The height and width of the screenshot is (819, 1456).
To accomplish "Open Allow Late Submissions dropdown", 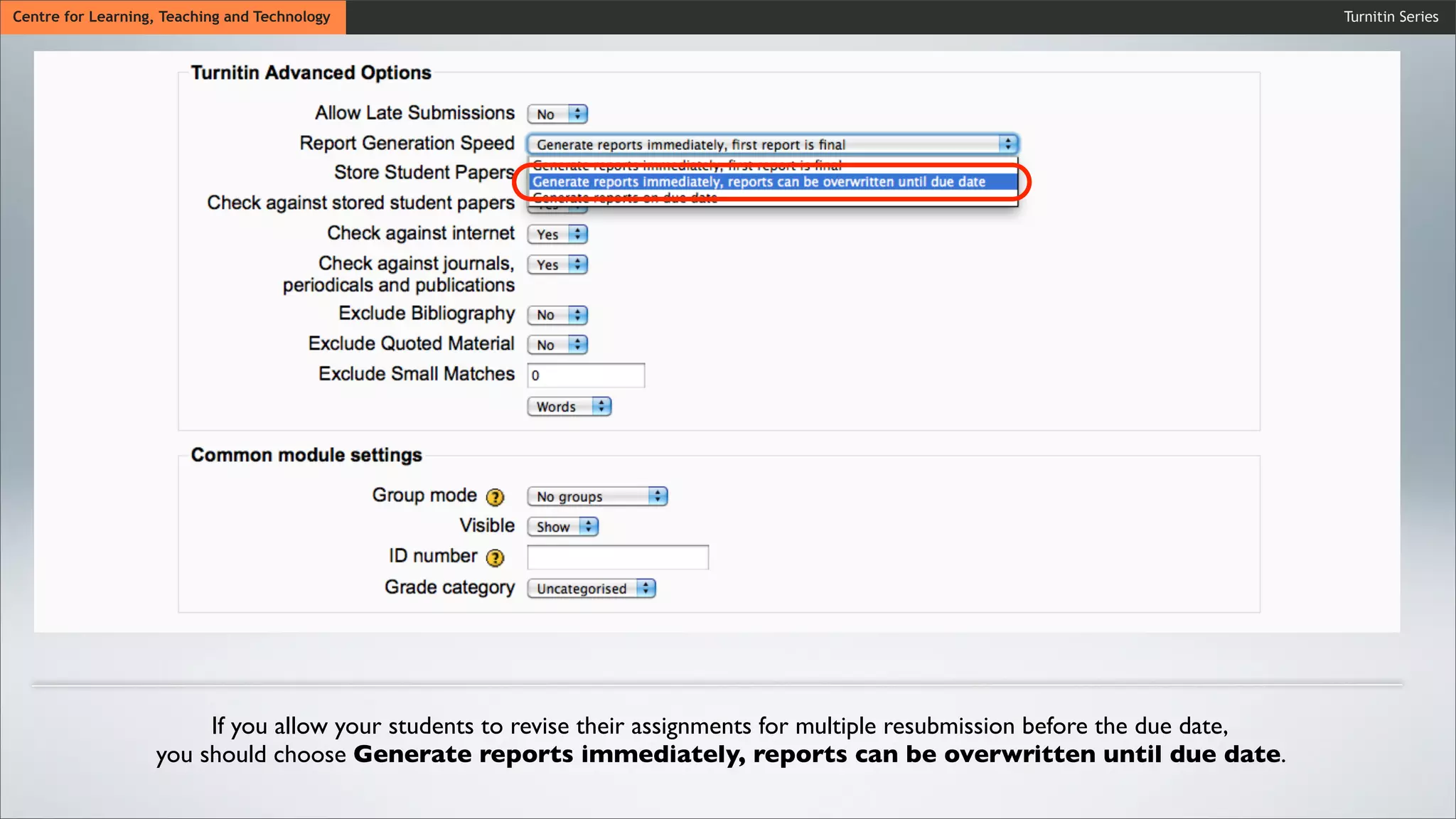I will click(x=557, y=114).
